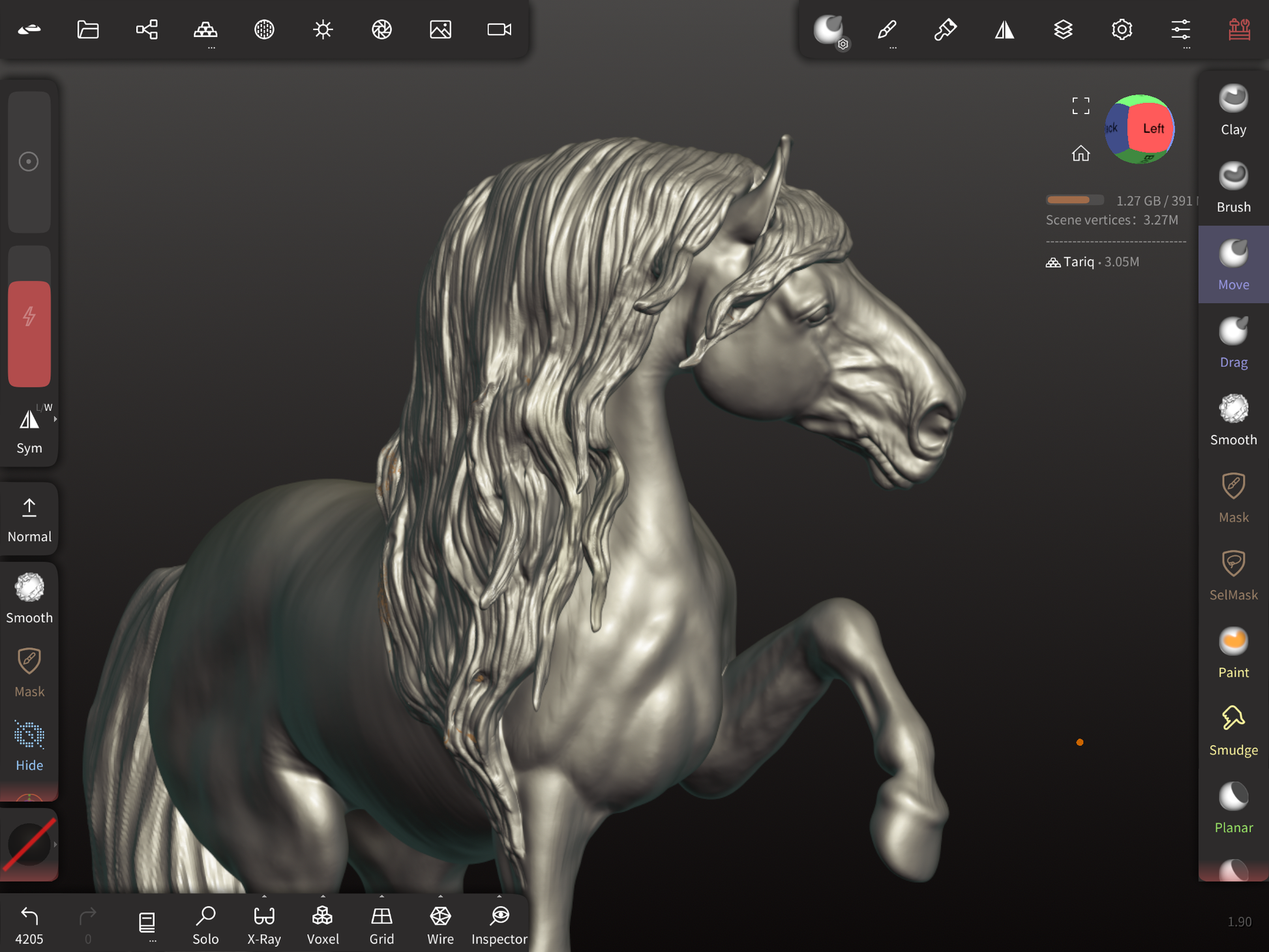This screenshot has width=1269, height=952.
Task: Adjust the red intensity slider
Action: [x=29, y=334]
